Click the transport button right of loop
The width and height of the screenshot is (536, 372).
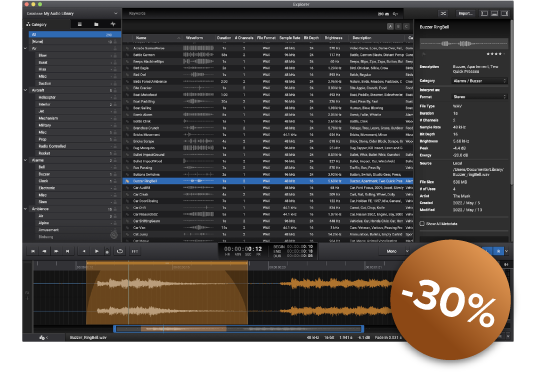coord(135,251)
